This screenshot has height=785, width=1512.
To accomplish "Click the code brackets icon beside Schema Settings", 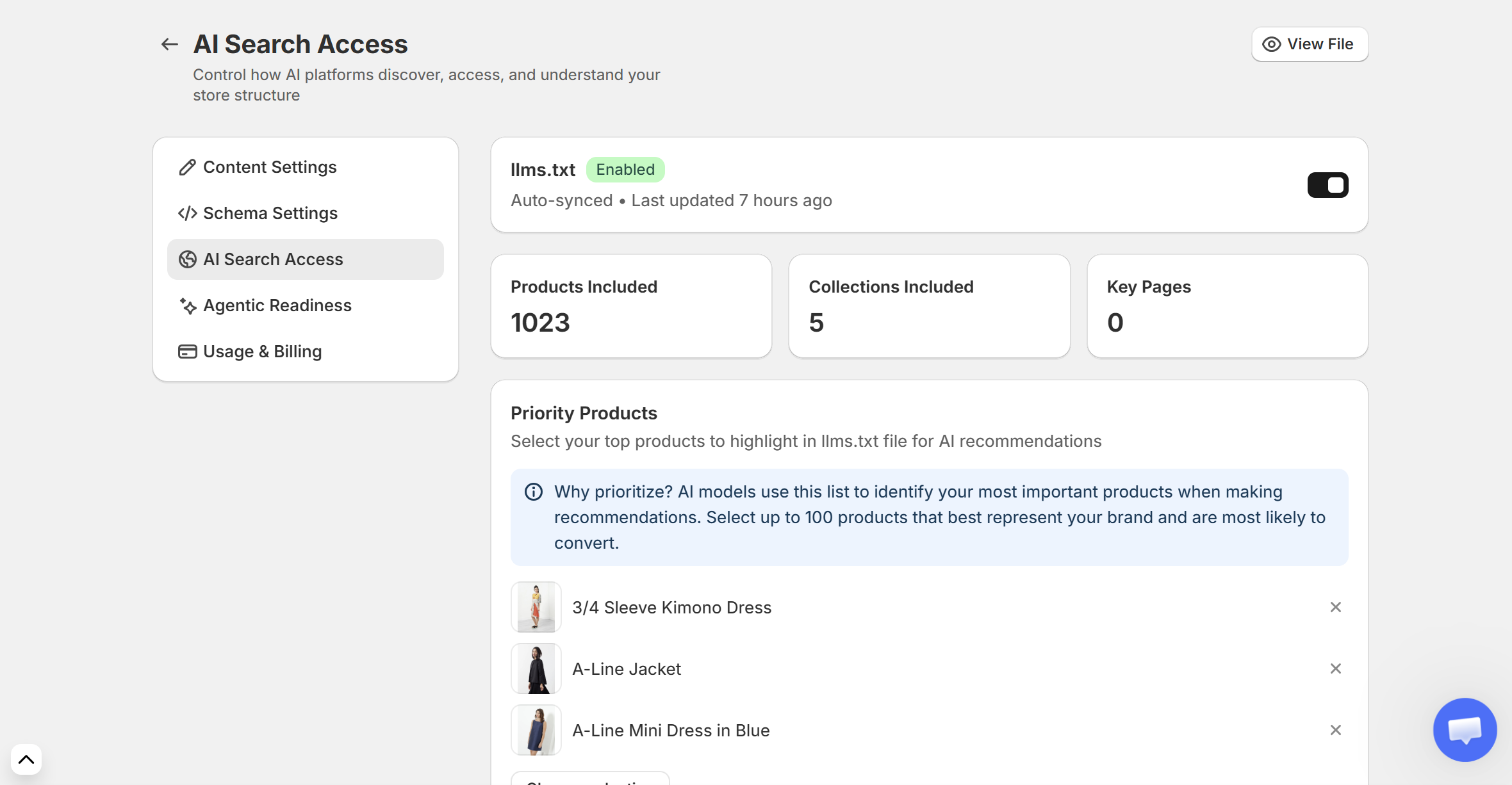I will 187,213.
